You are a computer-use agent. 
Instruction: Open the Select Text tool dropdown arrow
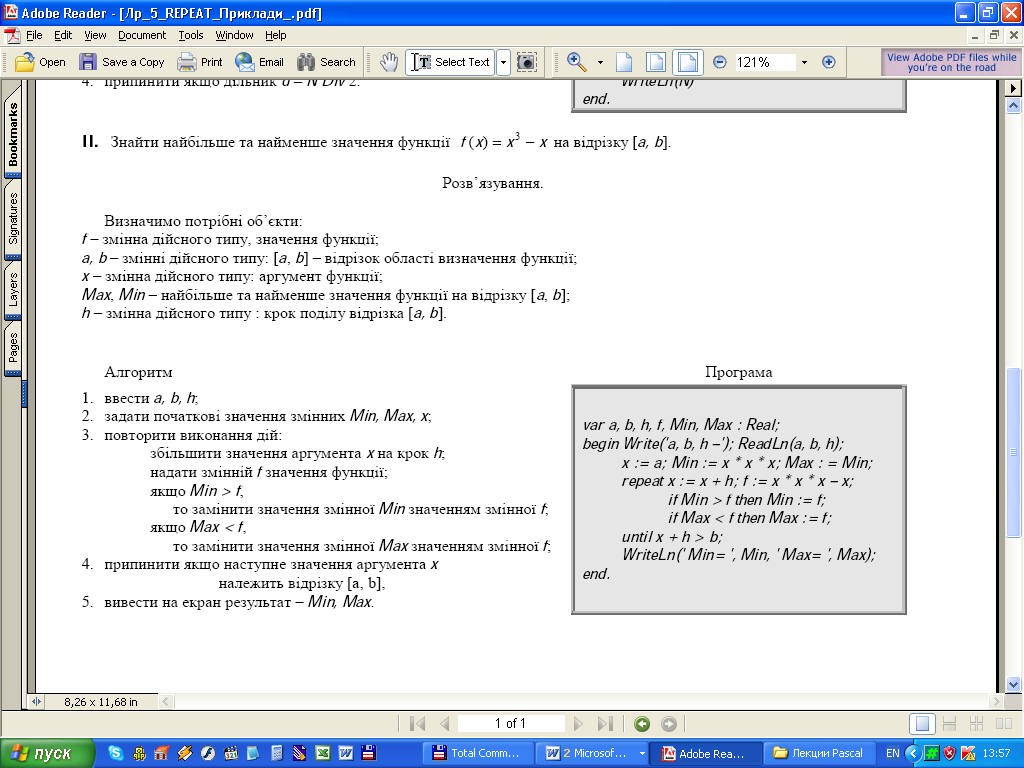pyautogui.click(x=503, y=62)
